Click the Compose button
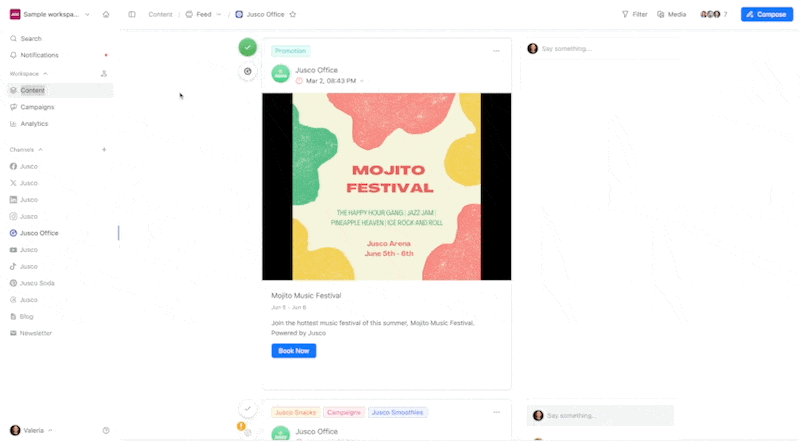 (x=766, y=15)
